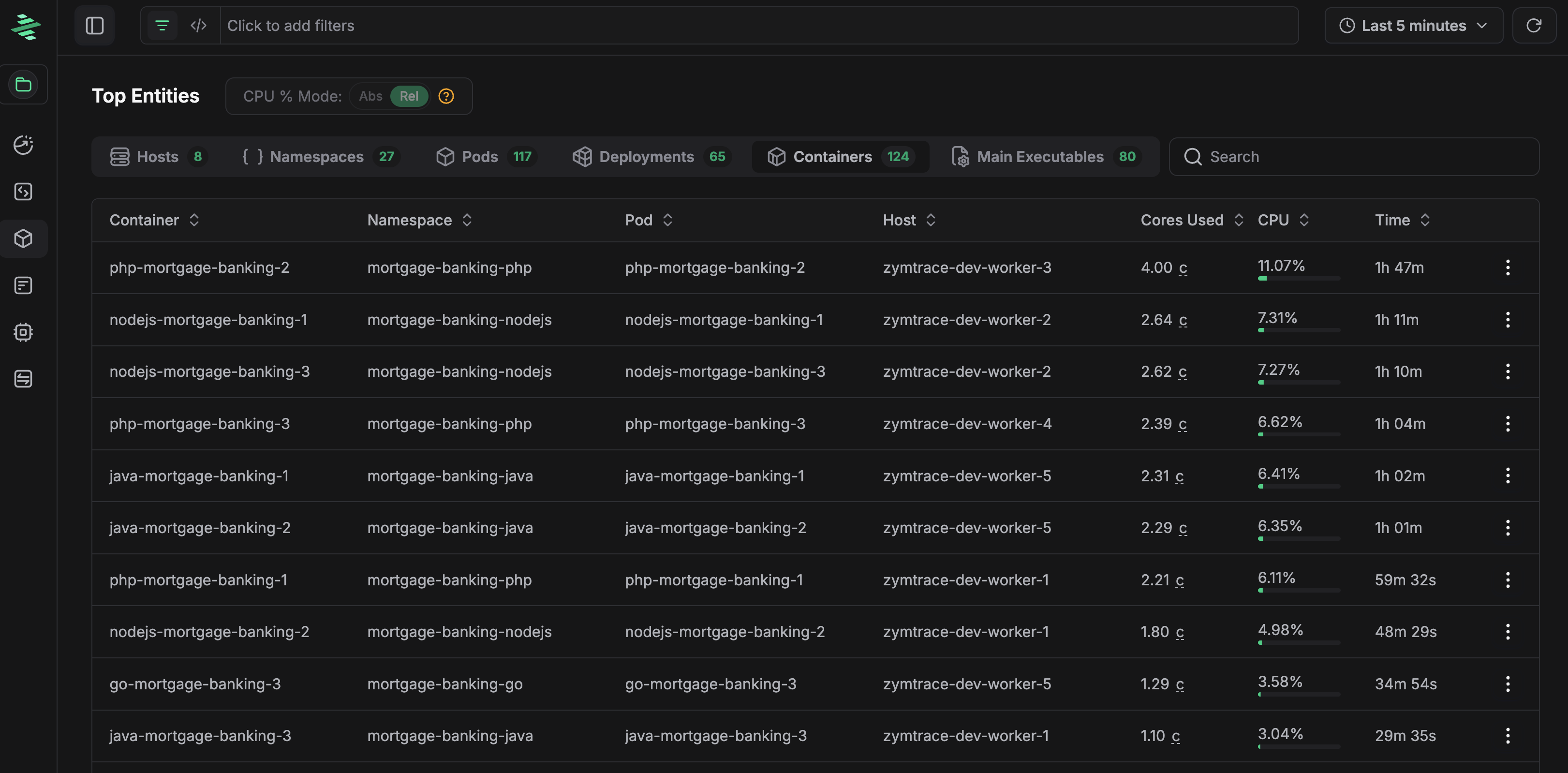Click java-mortgage-banking-1 container name
This screenshot has height=773, width=1568.
coord(199,476)
